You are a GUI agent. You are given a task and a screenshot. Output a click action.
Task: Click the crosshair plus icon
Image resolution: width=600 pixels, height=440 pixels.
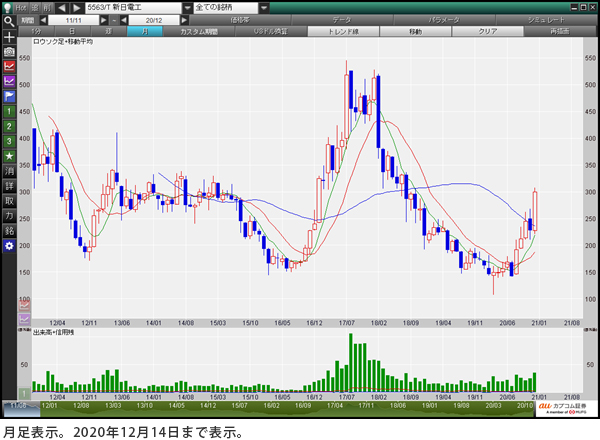point(9,37)
